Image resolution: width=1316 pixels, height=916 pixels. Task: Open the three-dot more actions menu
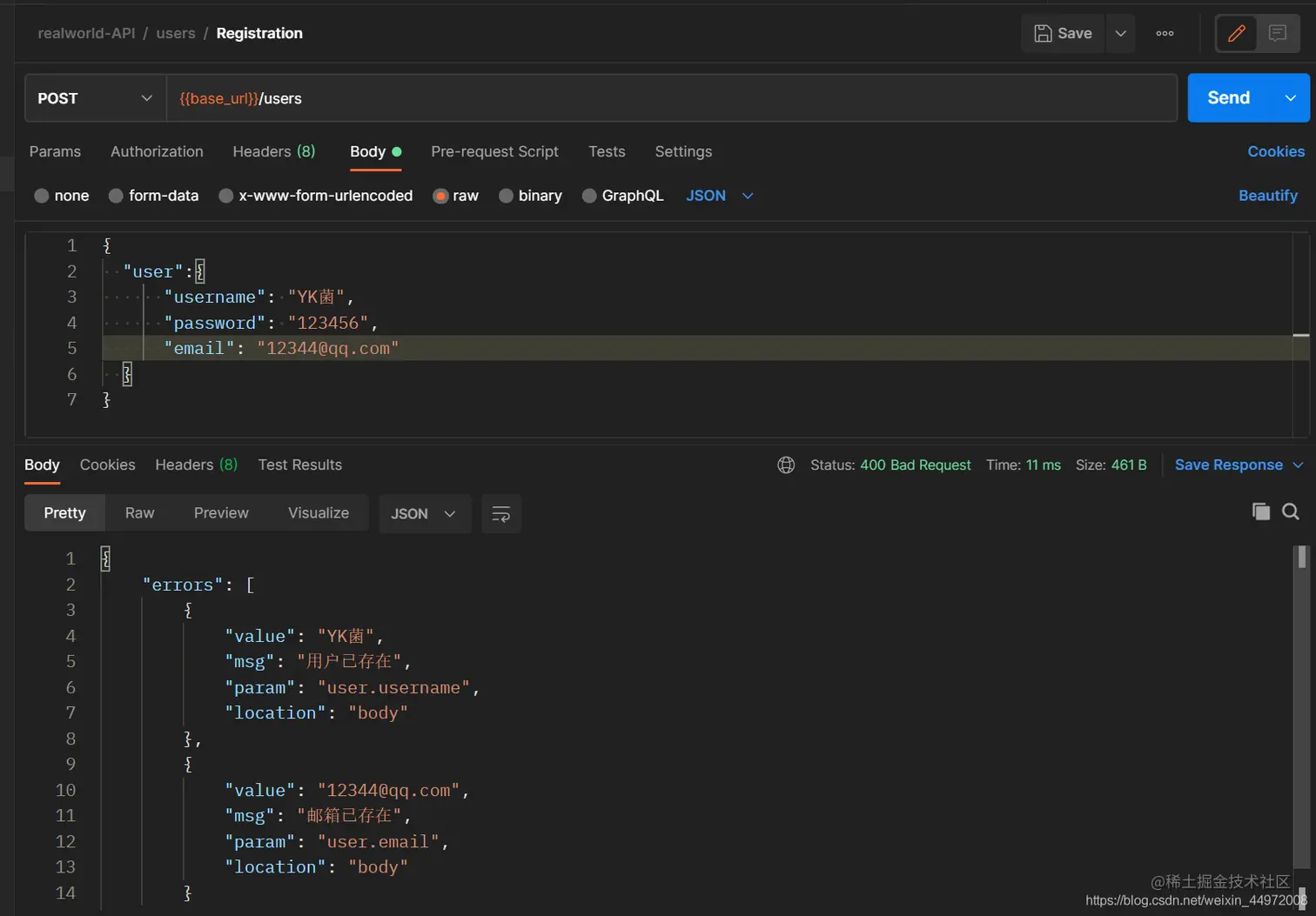pyautogui.click(x=1165, y=33)
